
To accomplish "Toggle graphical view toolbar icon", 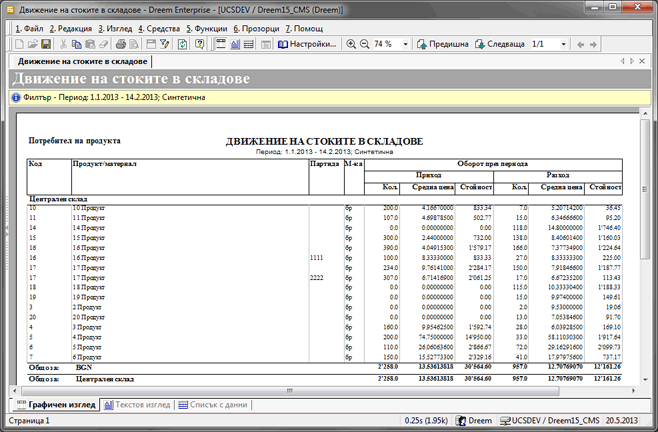I will click(x=221, y=44).
